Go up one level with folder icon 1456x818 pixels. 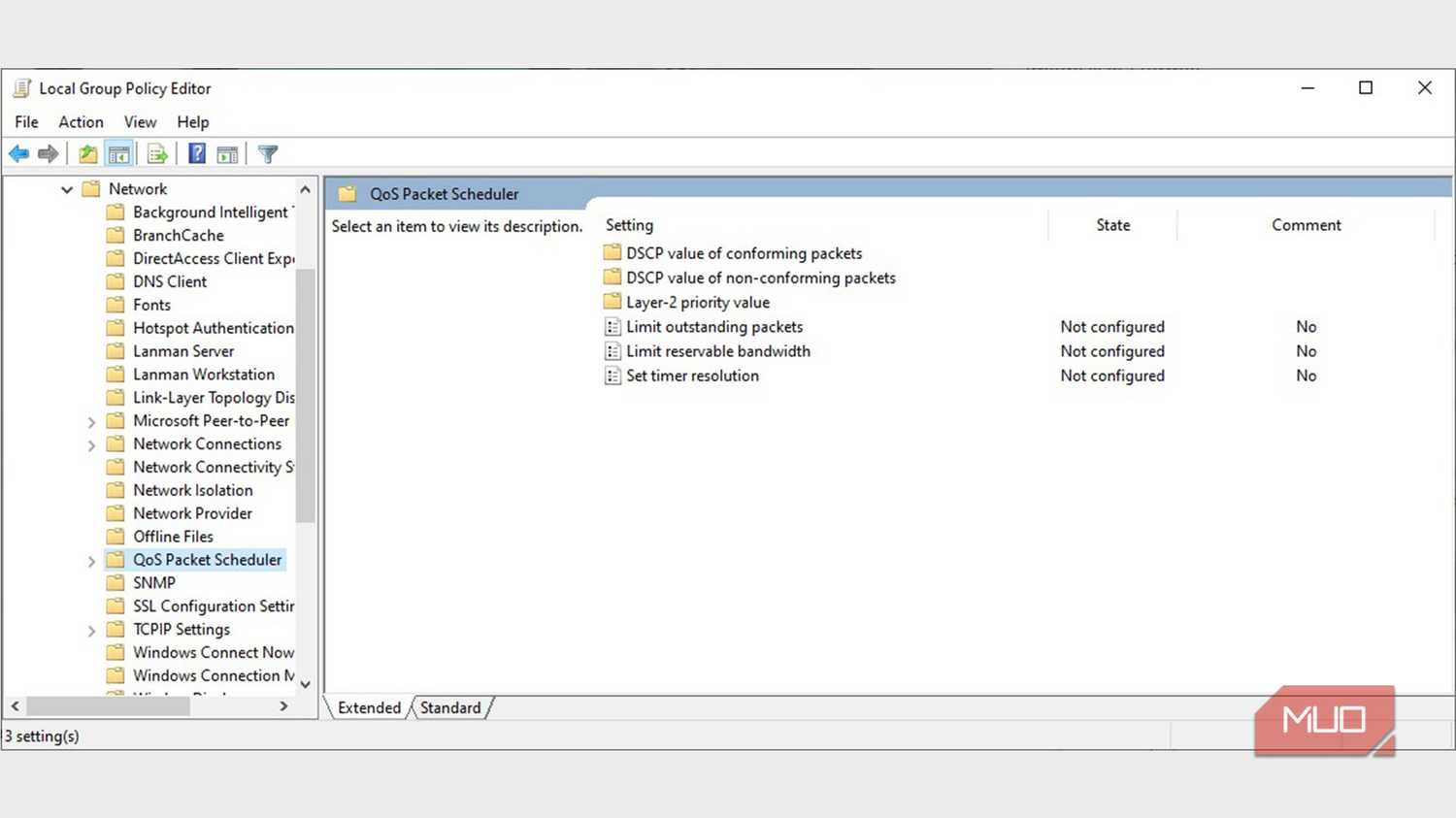[88, 154]
